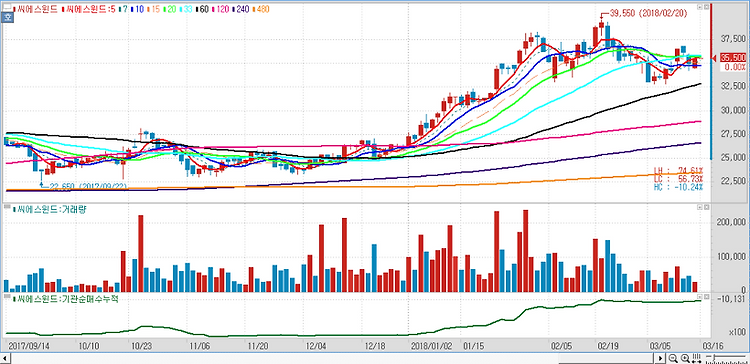Select the 33-day moving average legend
Image resolution: width=750 pixels, height=364 pixels.
tap(186, 9)
